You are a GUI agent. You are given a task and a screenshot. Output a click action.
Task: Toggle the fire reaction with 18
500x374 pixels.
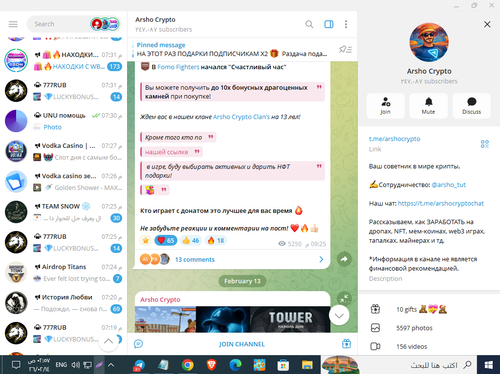pos(216,240)
